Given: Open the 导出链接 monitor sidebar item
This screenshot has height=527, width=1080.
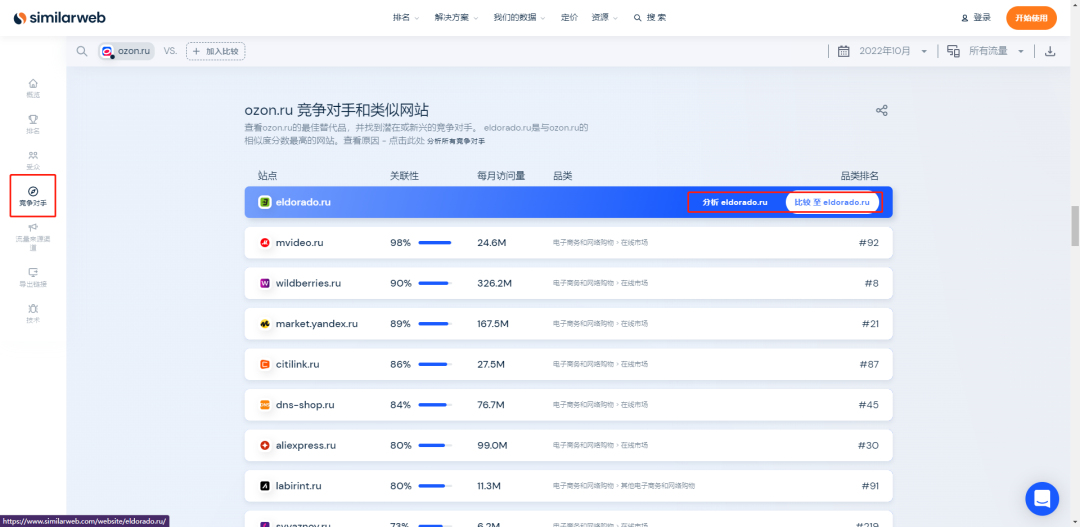Looking at the screenshot, I should coord(33,278).
